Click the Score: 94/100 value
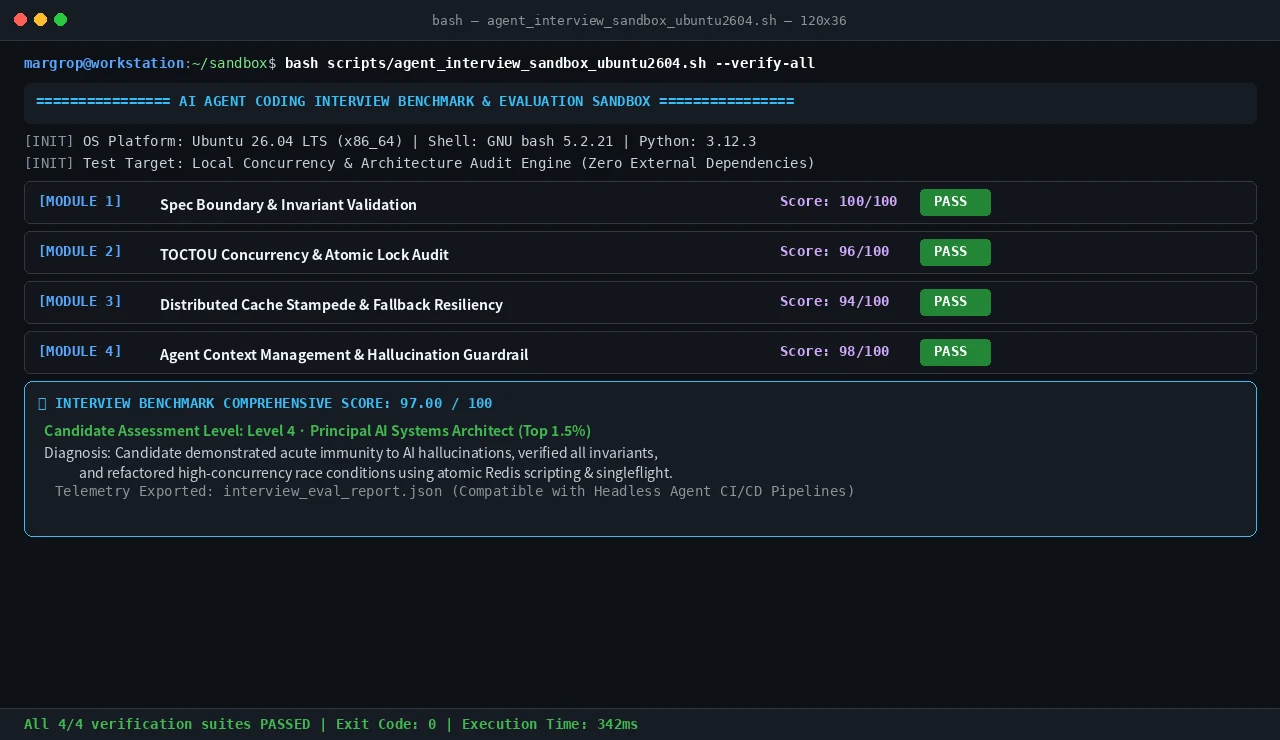 tap(835, 302)
